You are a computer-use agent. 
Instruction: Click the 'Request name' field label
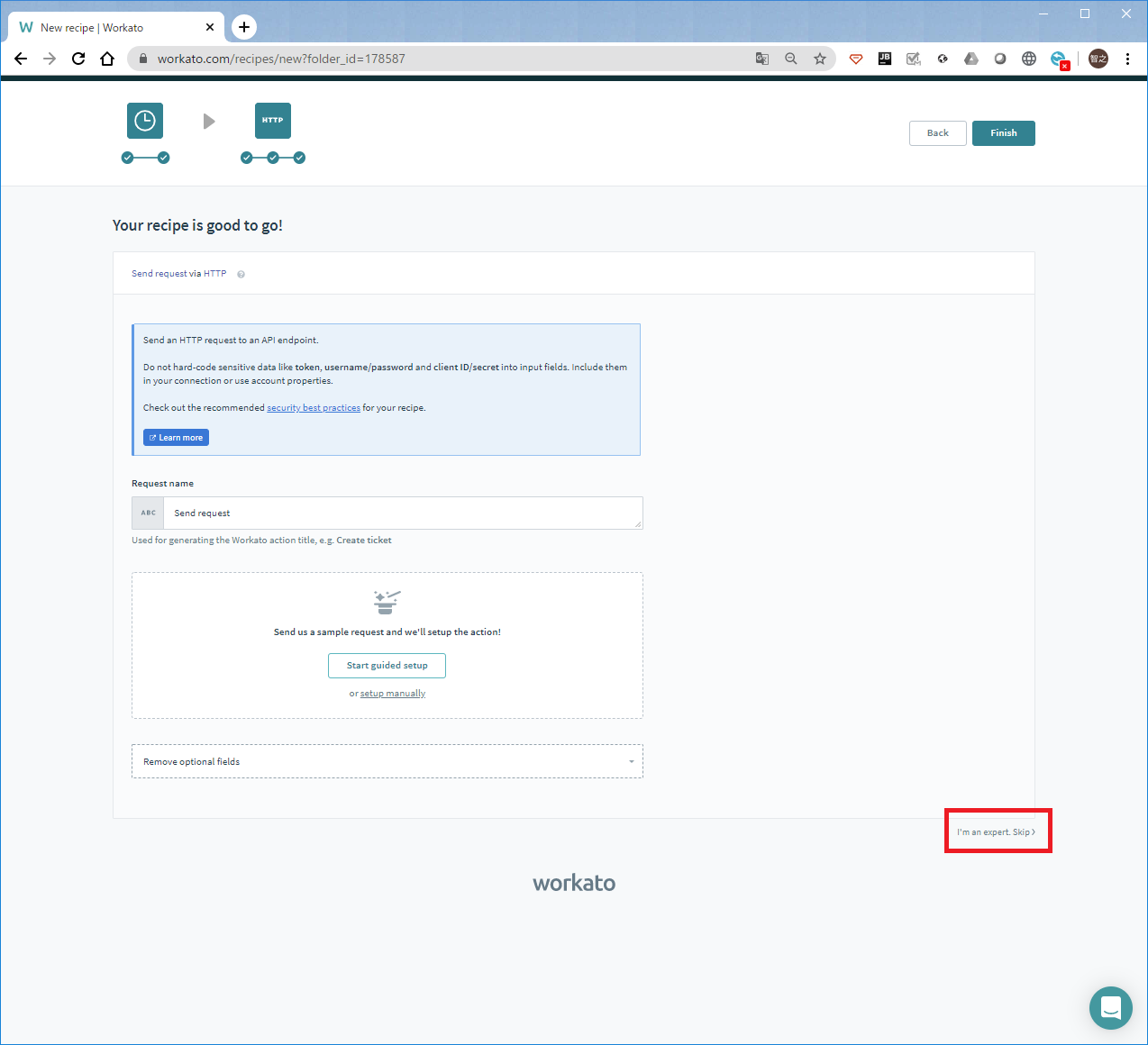pos(162,484)
